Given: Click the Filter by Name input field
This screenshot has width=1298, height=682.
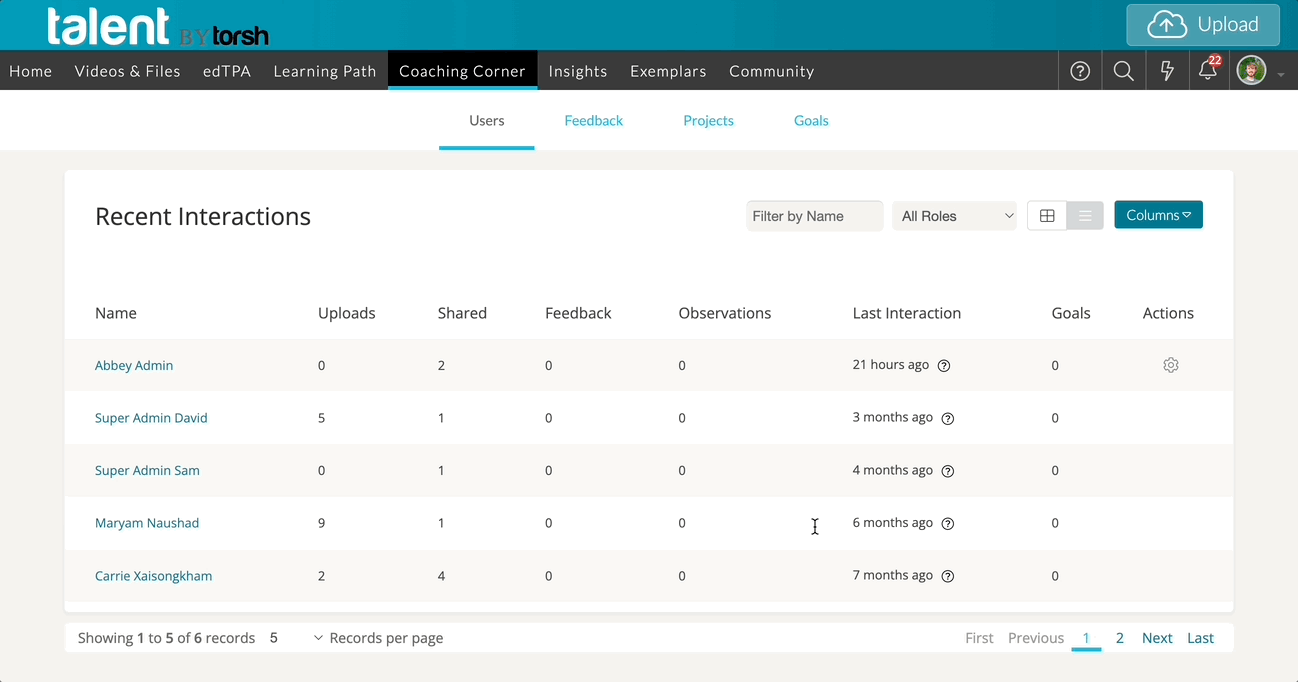Looking at the screenshot, I should click(814, 216).
